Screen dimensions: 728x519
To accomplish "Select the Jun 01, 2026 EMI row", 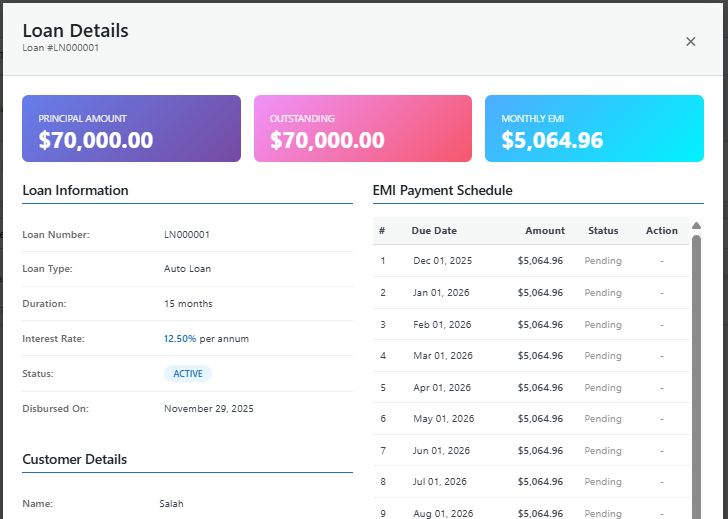I will 530,451.
